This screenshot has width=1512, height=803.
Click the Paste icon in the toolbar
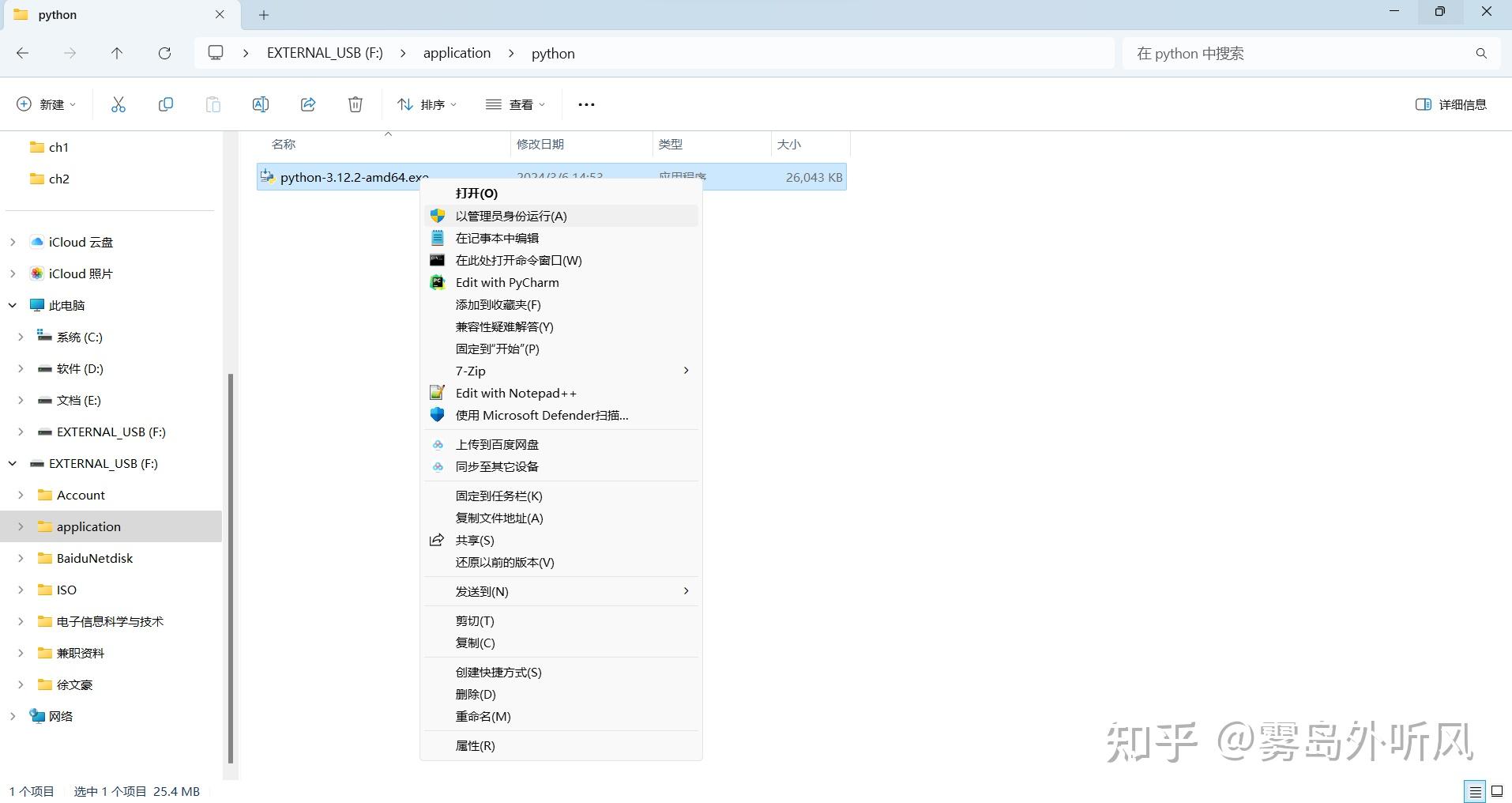pos(213,104)
